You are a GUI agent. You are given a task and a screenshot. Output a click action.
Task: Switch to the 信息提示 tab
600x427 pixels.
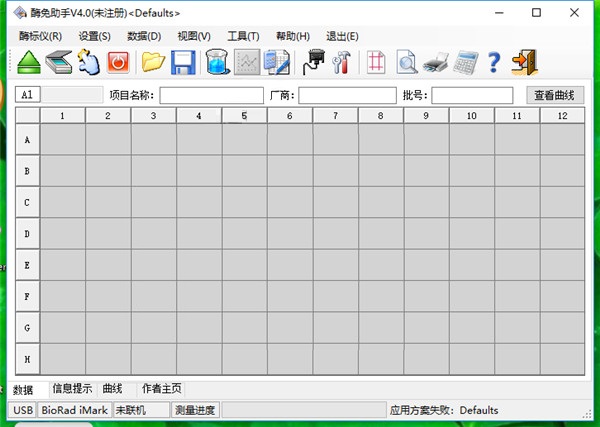72,388
